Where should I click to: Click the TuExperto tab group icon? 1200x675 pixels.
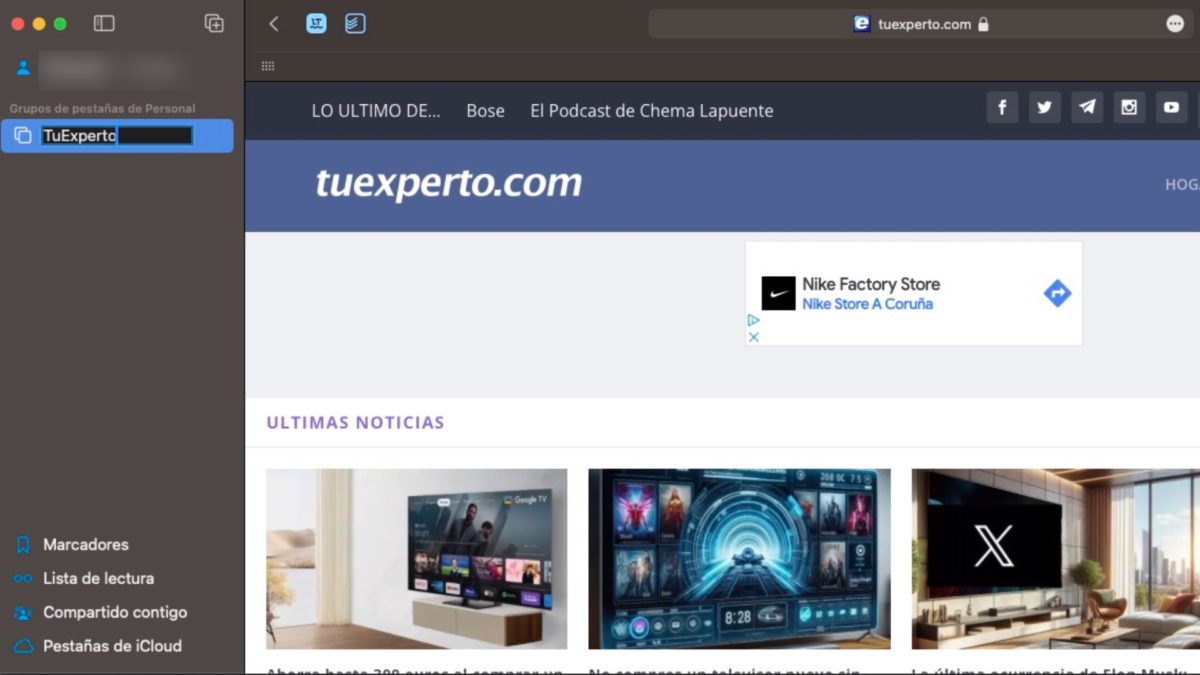coord(23,136)
